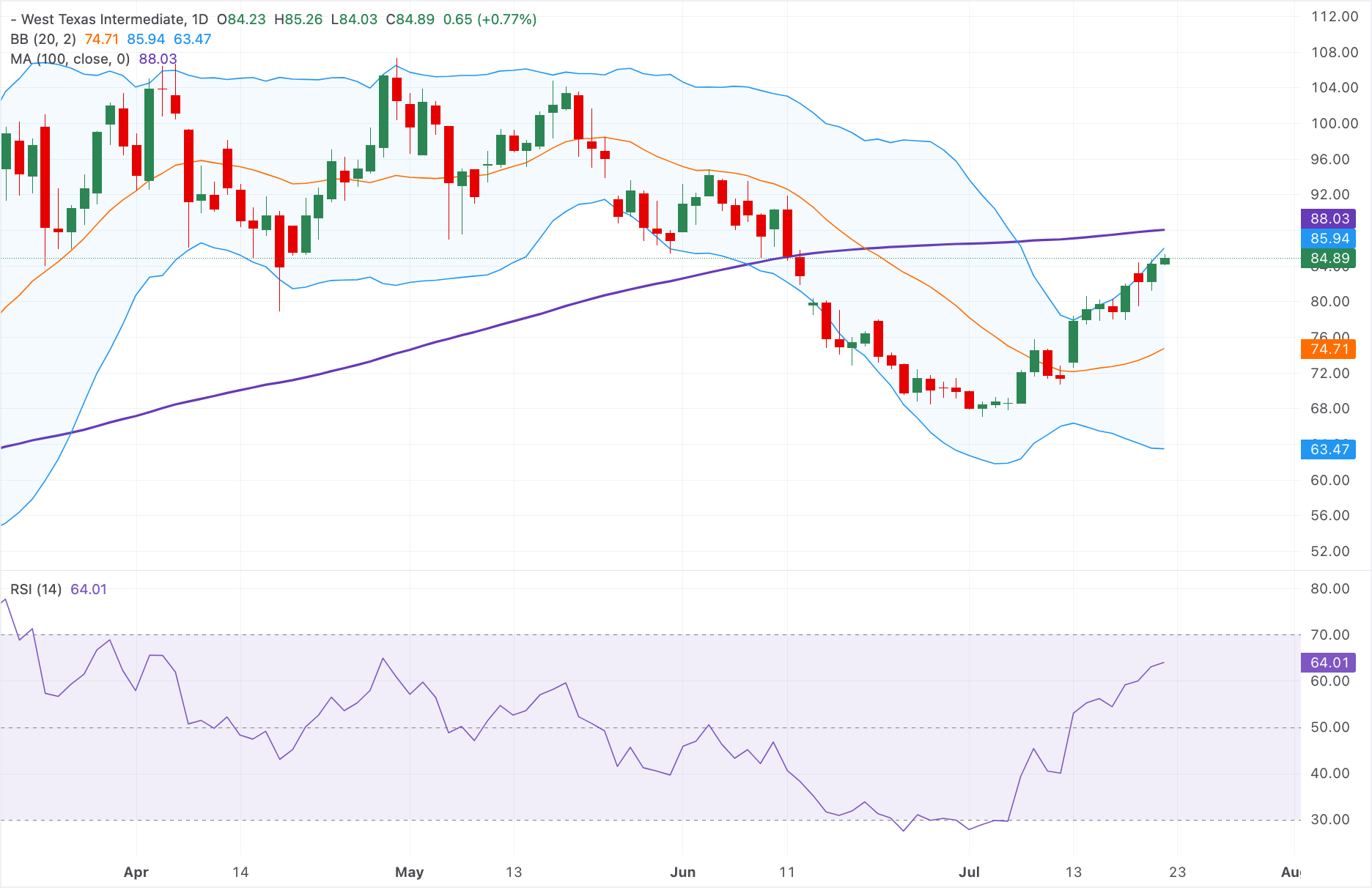Screen dimensions: 1372x896
Task: Click the May date label
Action: (x=409, y=872)
